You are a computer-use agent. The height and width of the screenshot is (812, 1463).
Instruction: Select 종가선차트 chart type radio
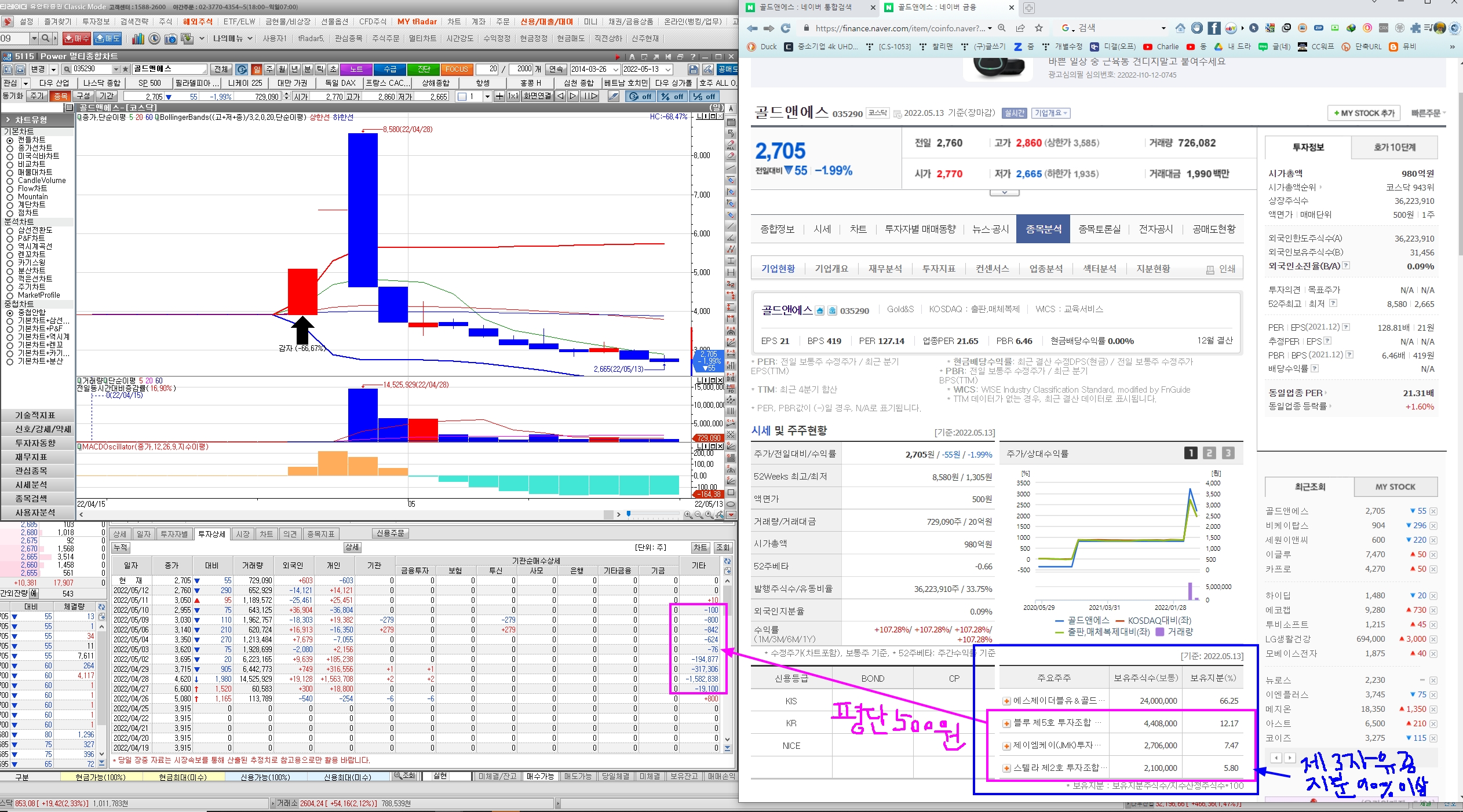[x=10, y=148]
